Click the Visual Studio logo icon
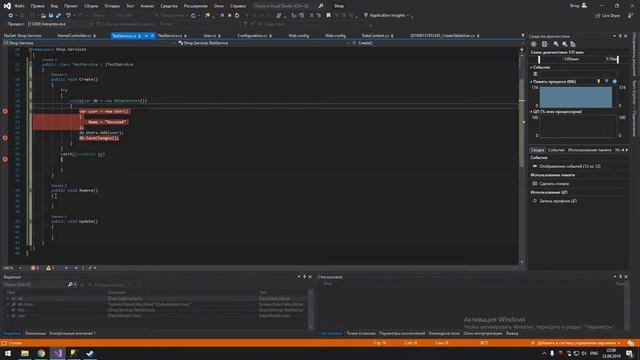Image resolution: width=640 pixels, height=360 pixels. coord(7,6)
